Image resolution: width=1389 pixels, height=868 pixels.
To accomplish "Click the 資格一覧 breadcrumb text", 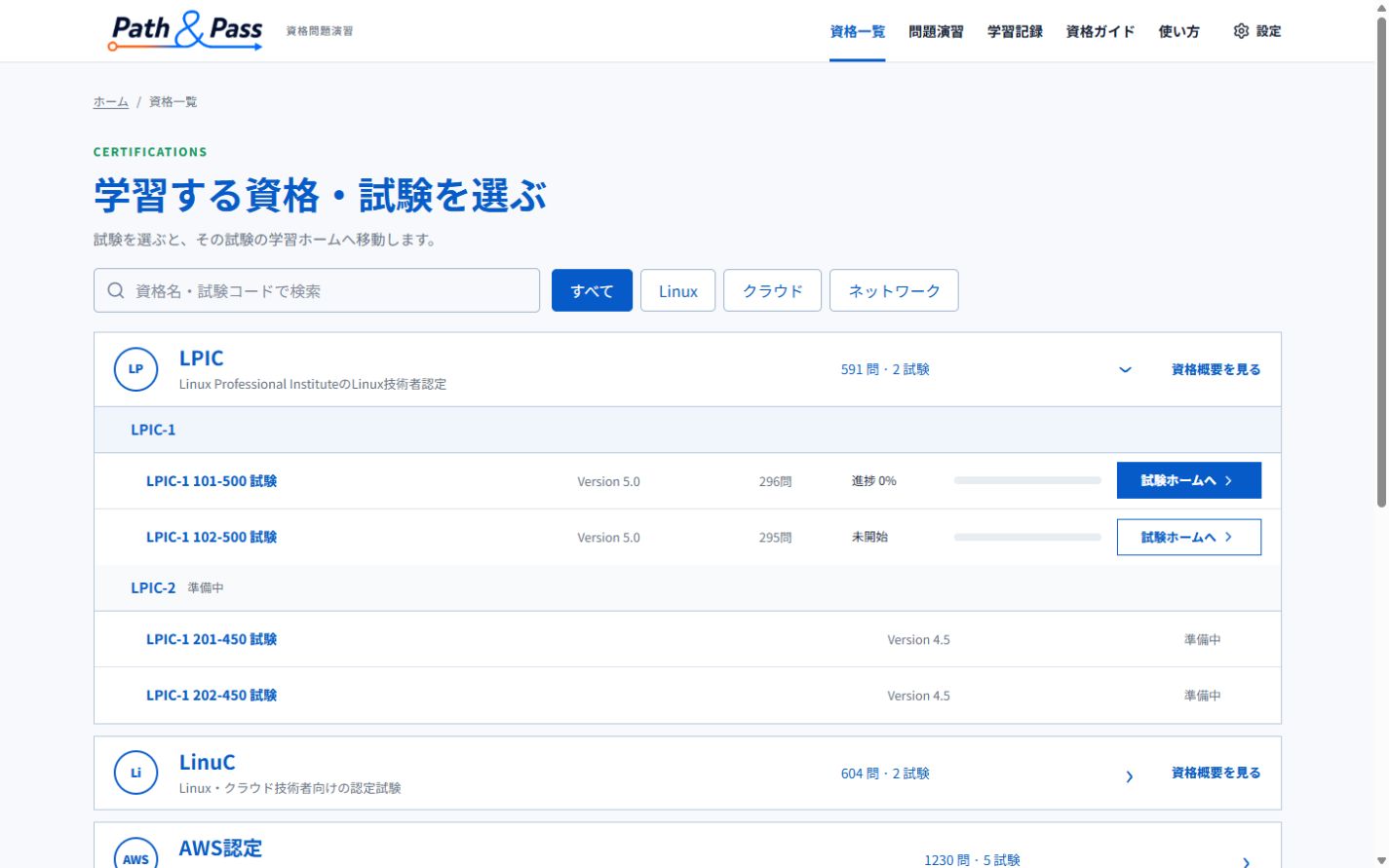I will click(173, 101).
